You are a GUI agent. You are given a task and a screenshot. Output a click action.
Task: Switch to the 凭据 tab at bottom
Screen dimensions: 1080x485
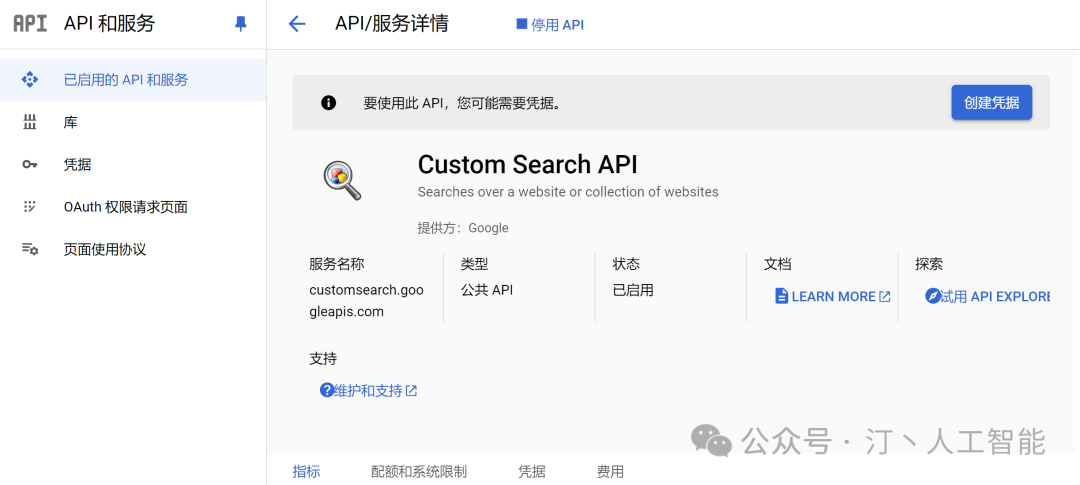point(532,472)
